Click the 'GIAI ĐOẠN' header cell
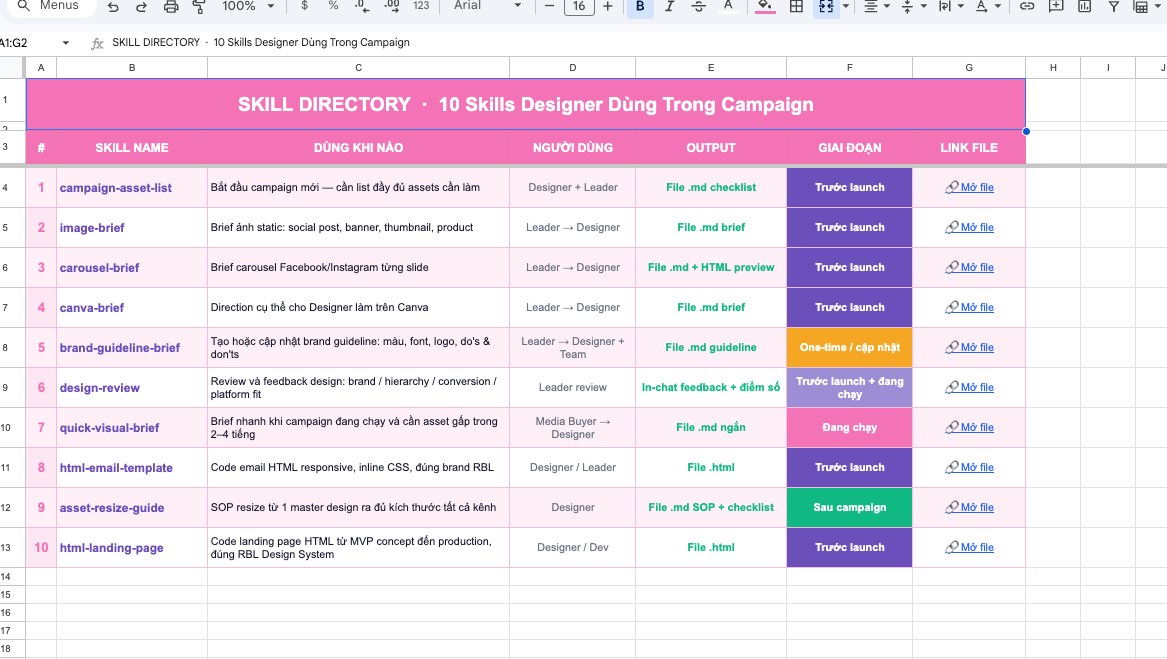This screenshot has height=659, width=1167. tap(849, 147)
